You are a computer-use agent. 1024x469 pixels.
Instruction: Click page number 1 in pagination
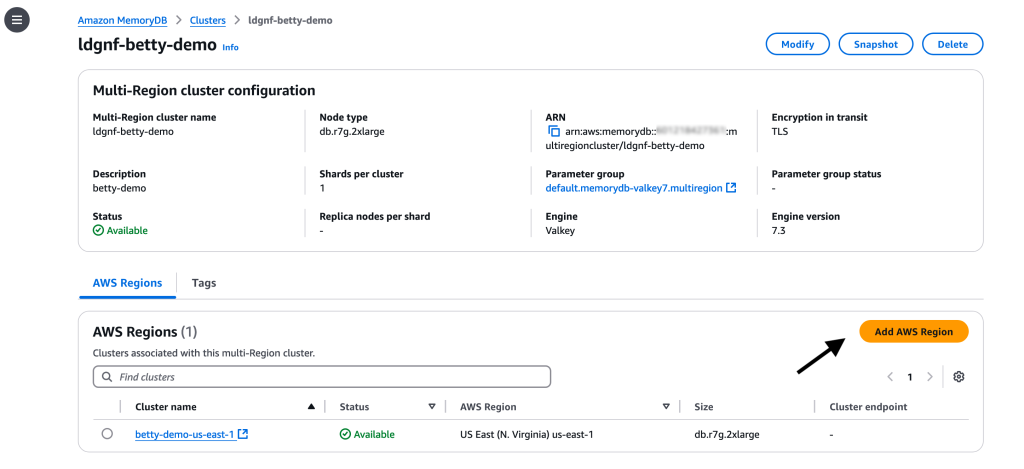[x=910, y=377]
